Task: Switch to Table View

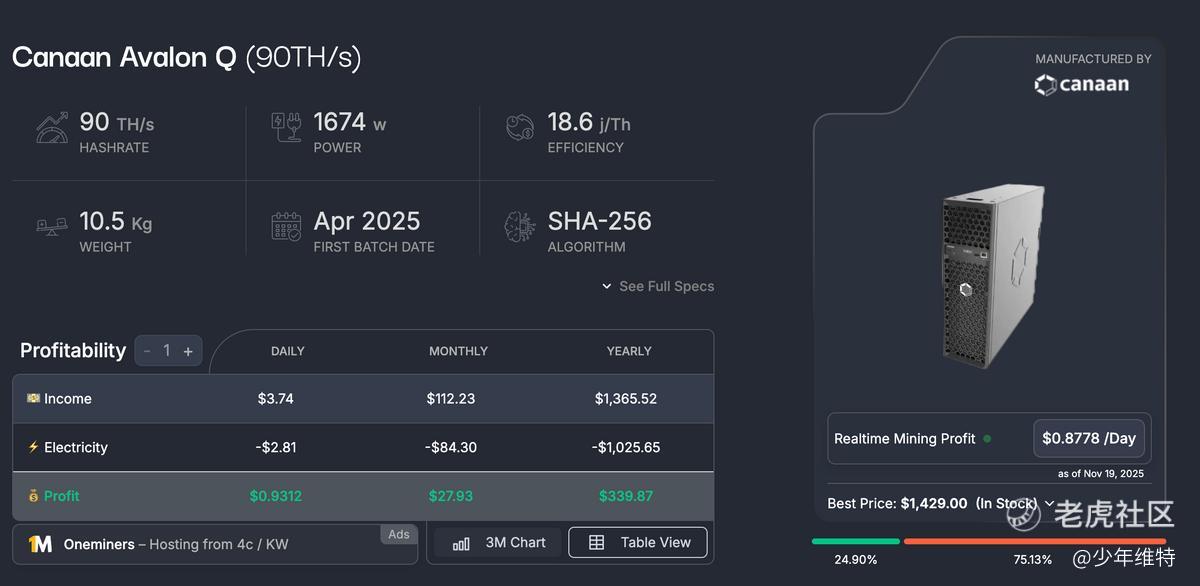Action: point(638,542)
